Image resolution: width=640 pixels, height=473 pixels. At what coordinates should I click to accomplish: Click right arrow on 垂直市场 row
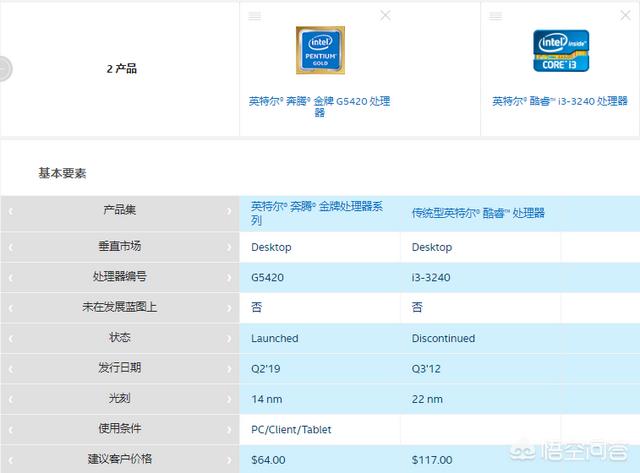(229, 247)
